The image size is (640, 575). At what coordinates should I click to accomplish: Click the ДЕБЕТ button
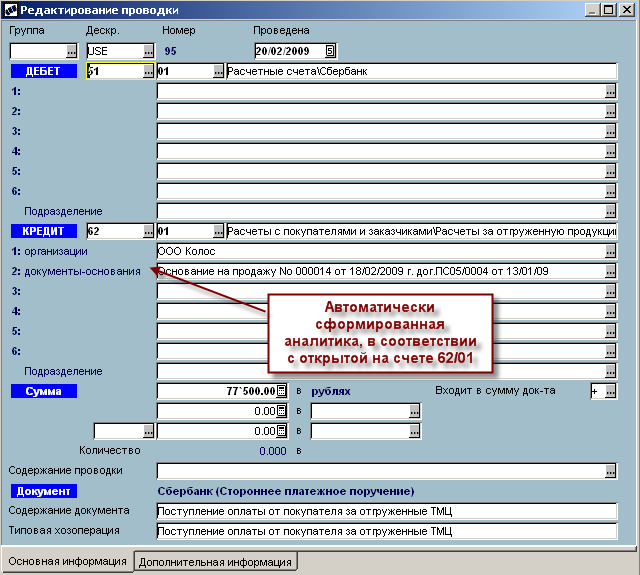coord(44,71)
